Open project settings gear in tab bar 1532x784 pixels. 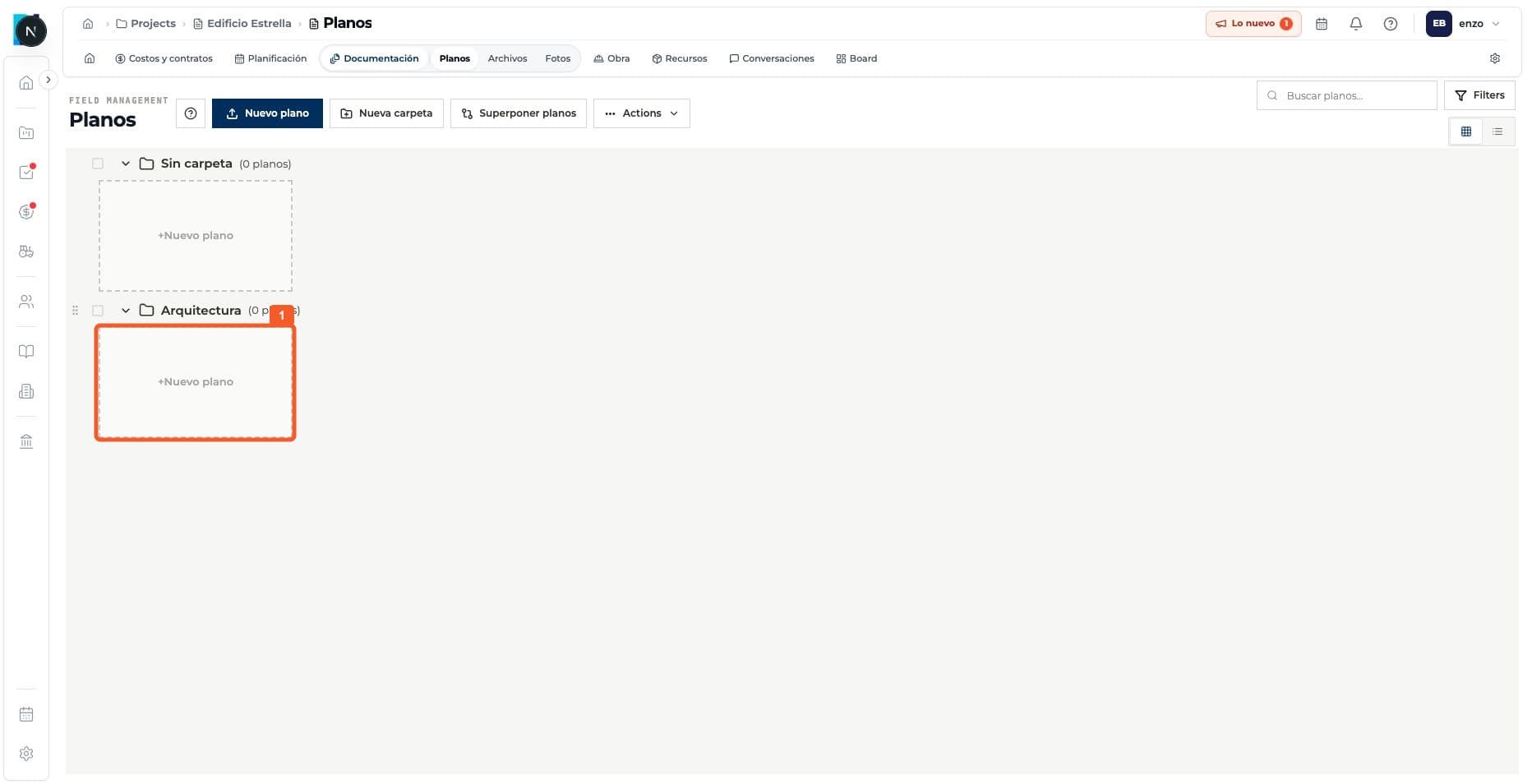tap(1495, 58)
